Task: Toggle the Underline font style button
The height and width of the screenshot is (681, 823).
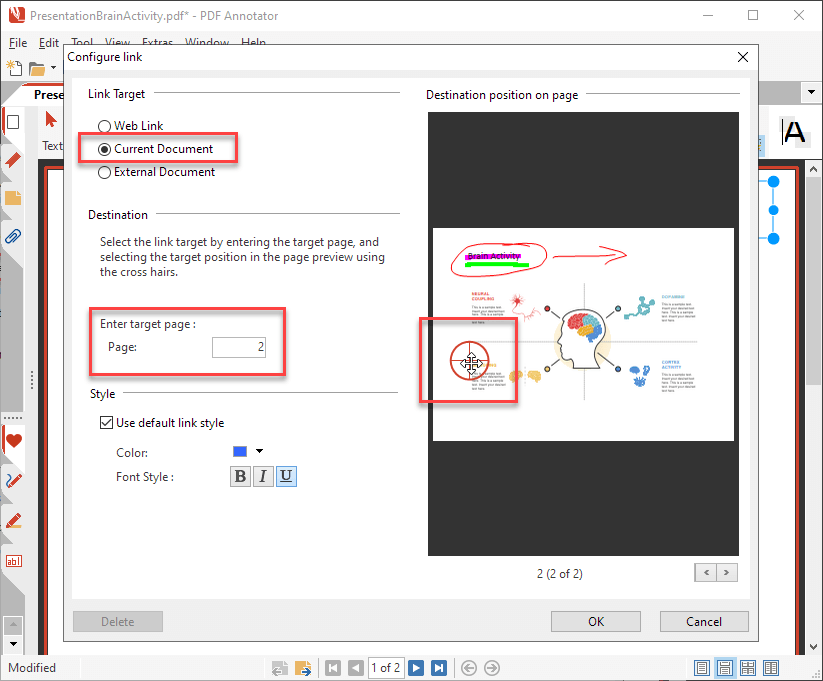Action: click(286, 477)
